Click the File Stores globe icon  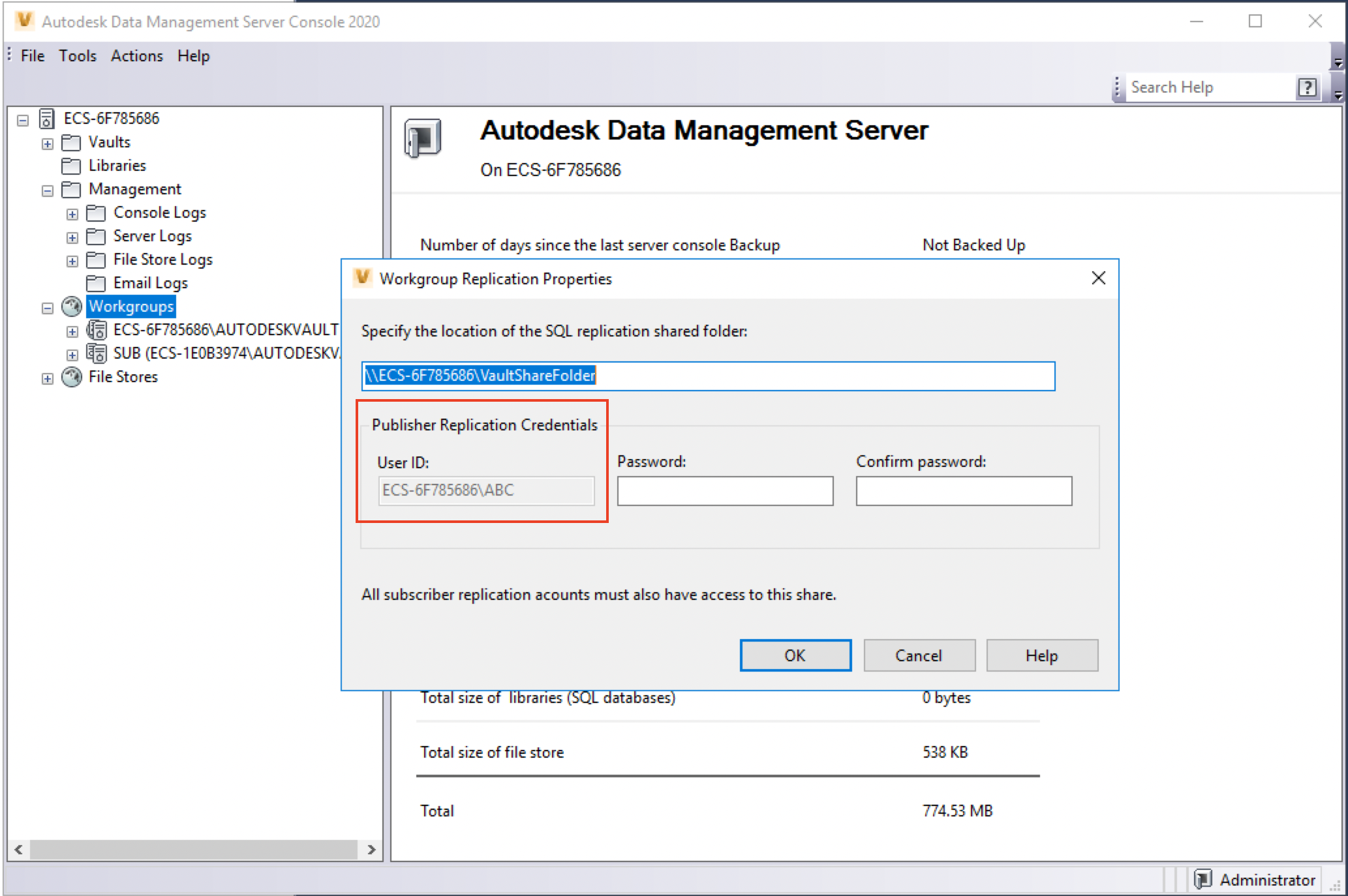pos(71,377)
